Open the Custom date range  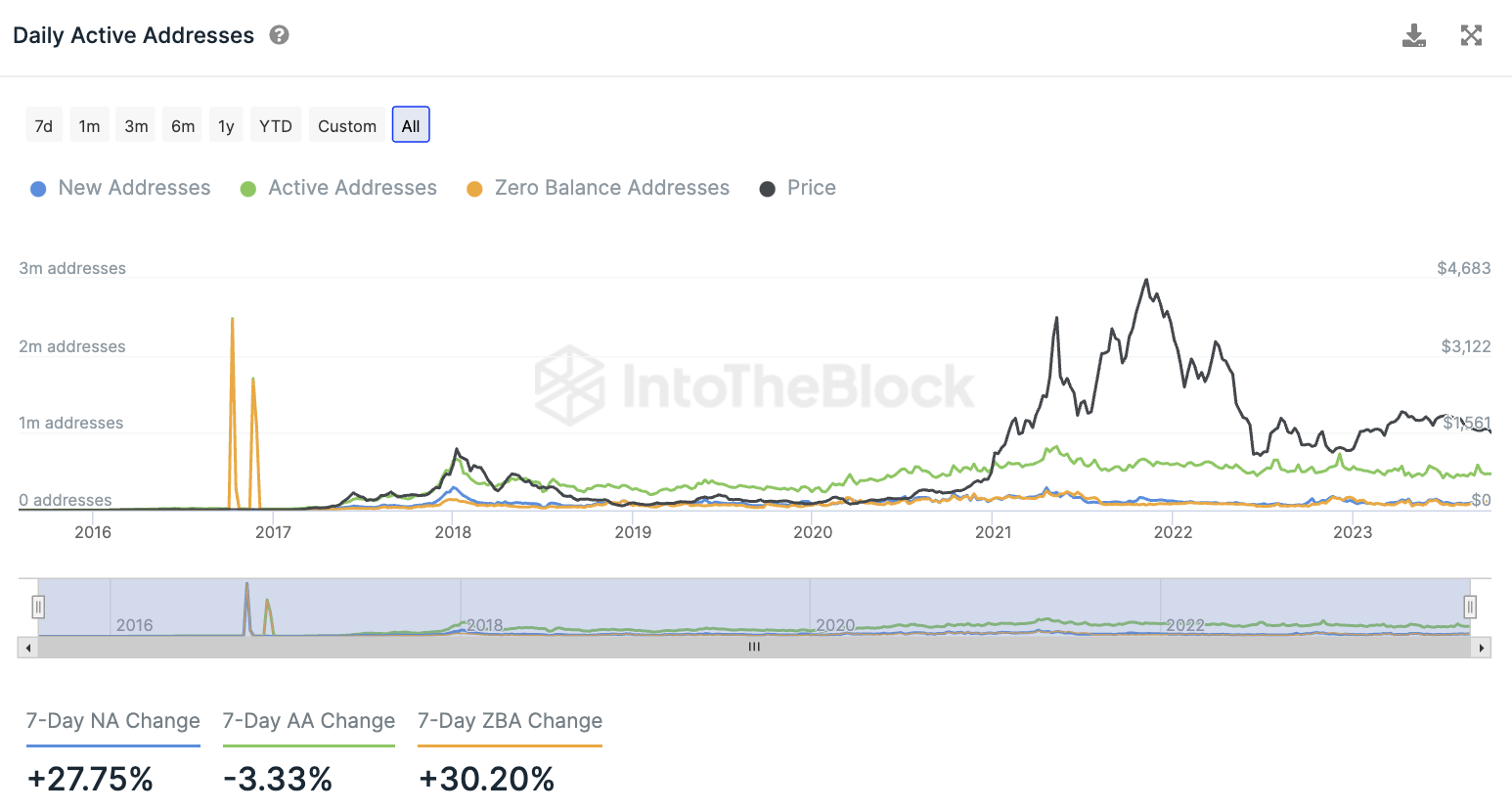347,125
